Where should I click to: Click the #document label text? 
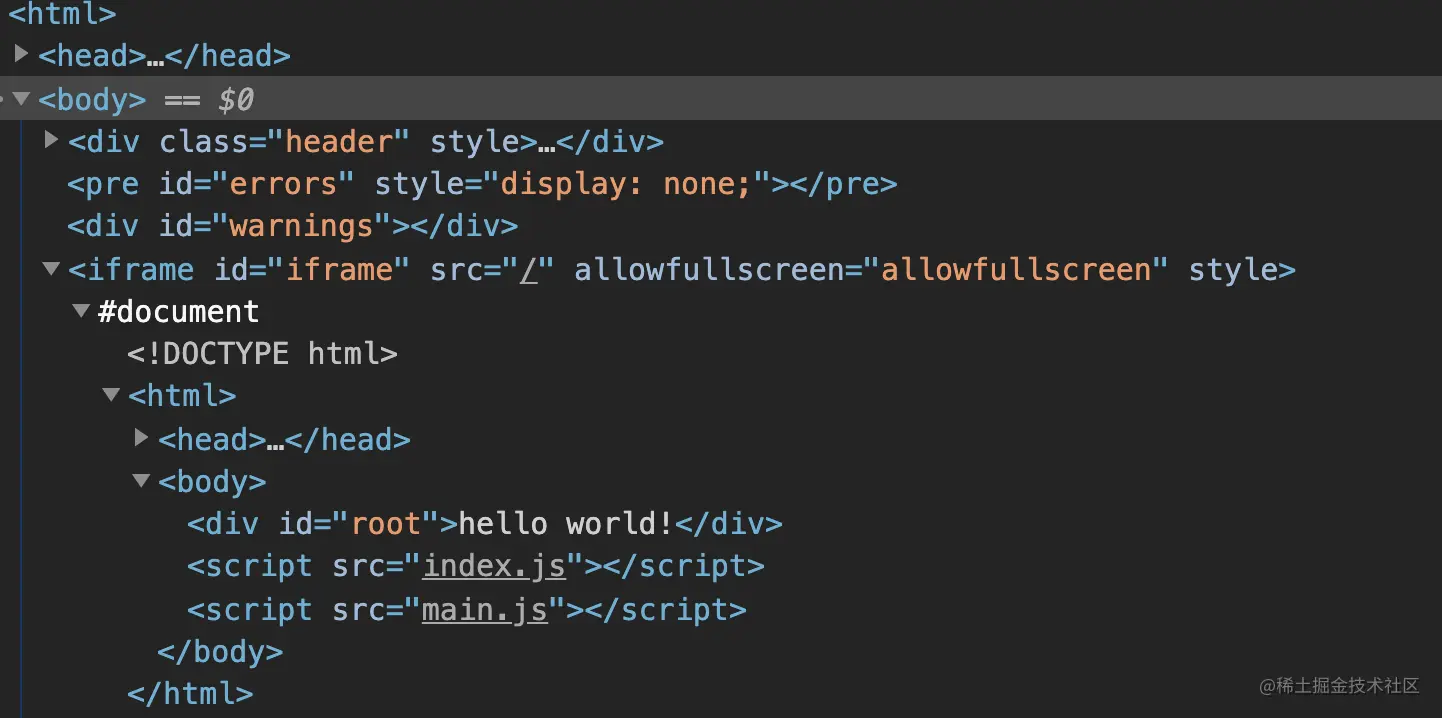[x=178, y=311]
